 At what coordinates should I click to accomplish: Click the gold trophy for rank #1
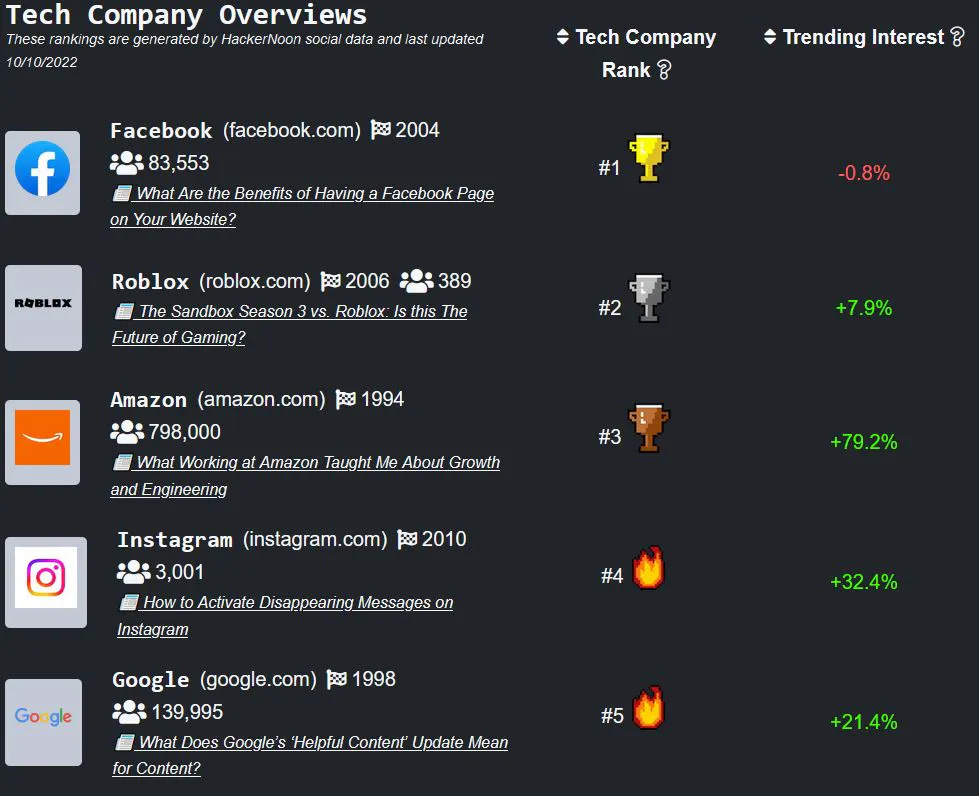pyautogui.click(x=648, y=159)
